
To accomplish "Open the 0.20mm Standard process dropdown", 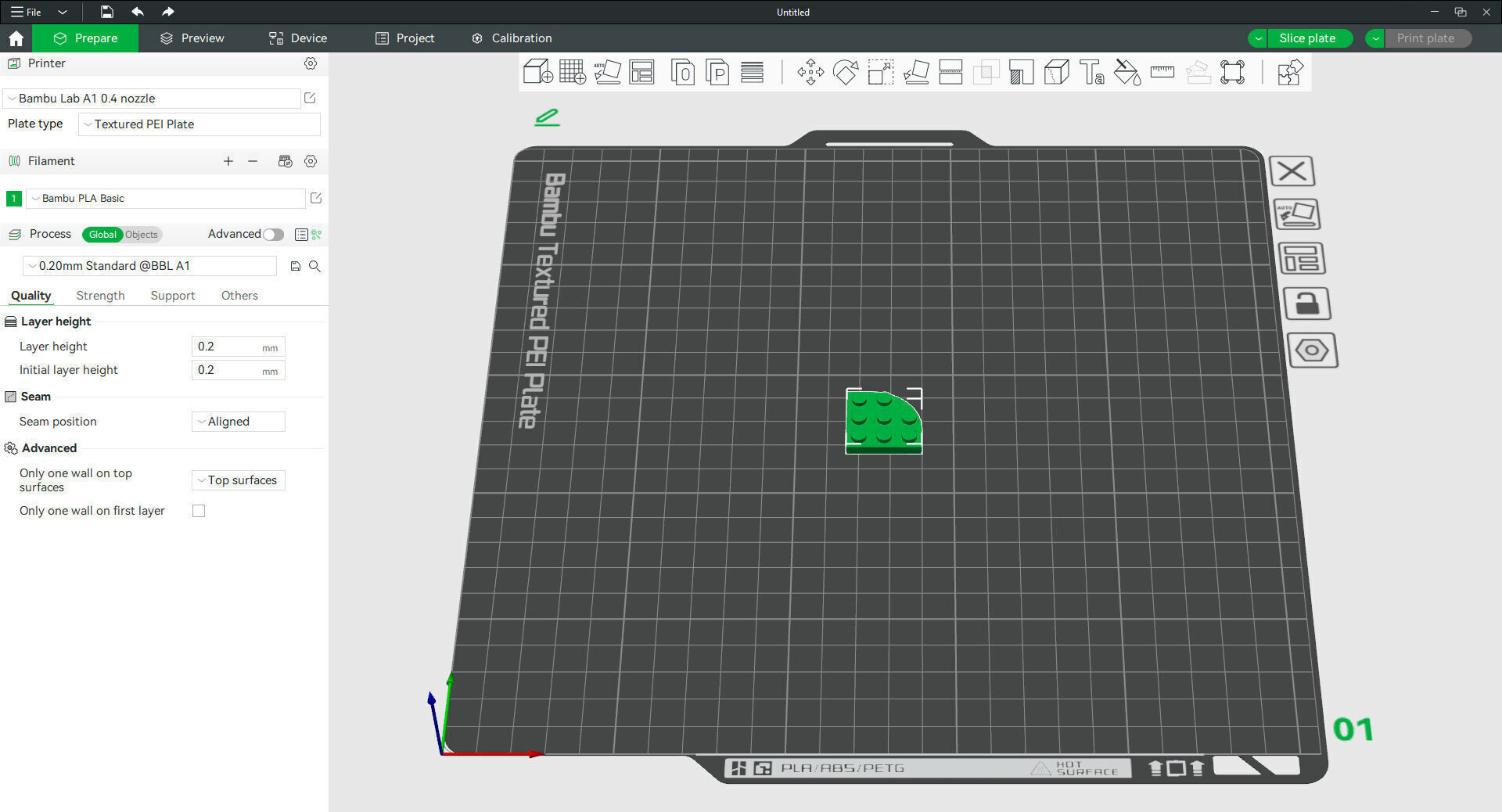I will [x=149, y=266].
